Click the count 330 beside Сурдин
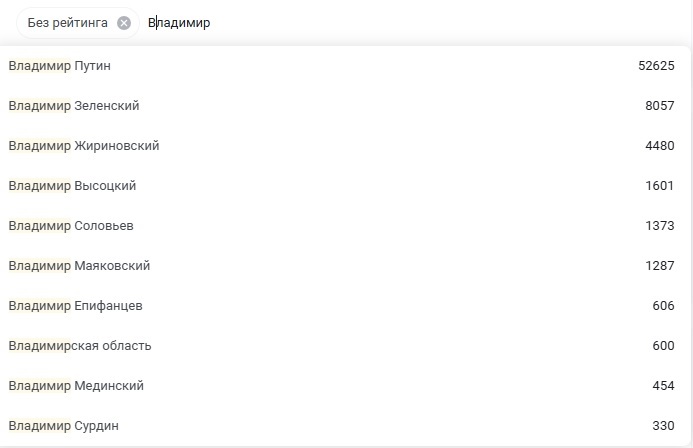Image resolution: width=693 pixels, height=448 pixels. pos(663,425)
